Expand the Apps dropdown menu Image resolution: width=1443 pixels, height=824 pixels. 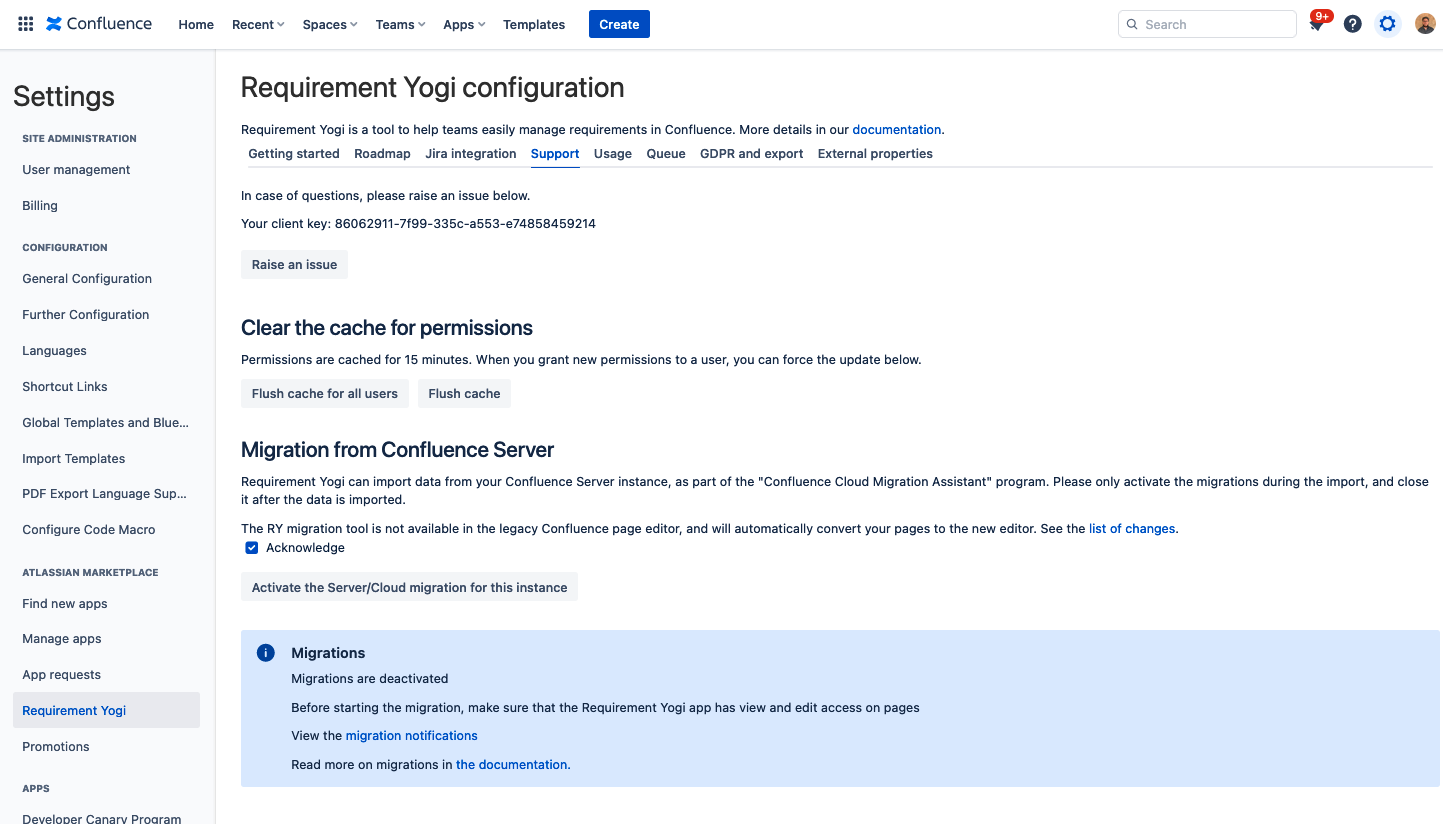[464, 24]
